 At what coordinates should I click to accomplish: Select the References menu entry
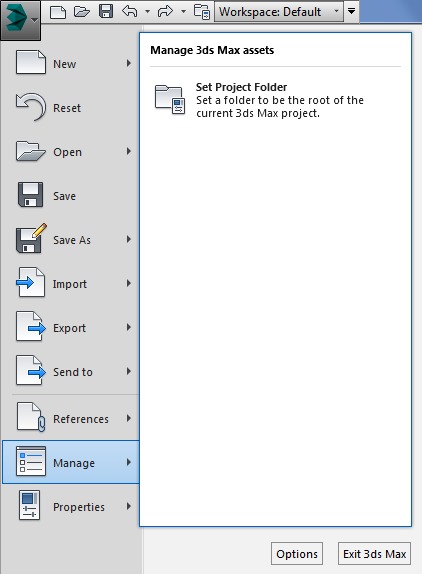[x=70, y=418]
